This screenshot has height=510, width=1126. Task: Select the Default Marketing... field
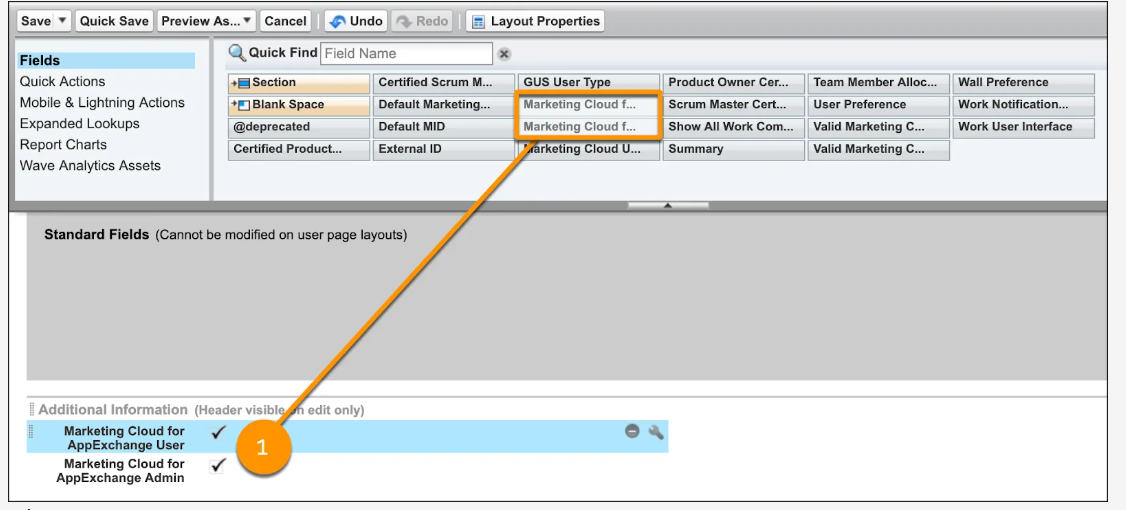[x=444, y=105]
